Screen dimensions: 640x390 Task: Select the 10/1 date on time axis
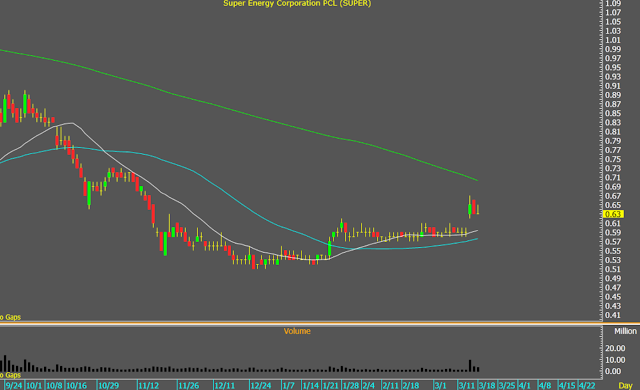(x=34, y=386)
